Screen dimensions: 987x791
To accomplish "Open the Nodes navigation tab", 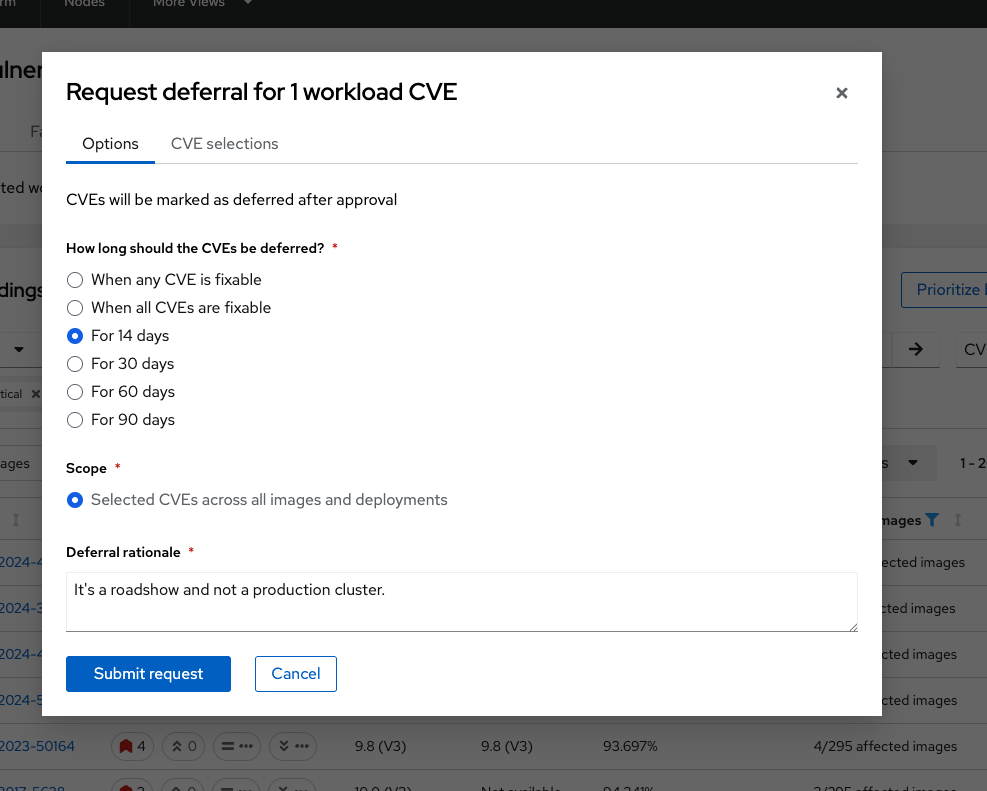I will 84,4.
